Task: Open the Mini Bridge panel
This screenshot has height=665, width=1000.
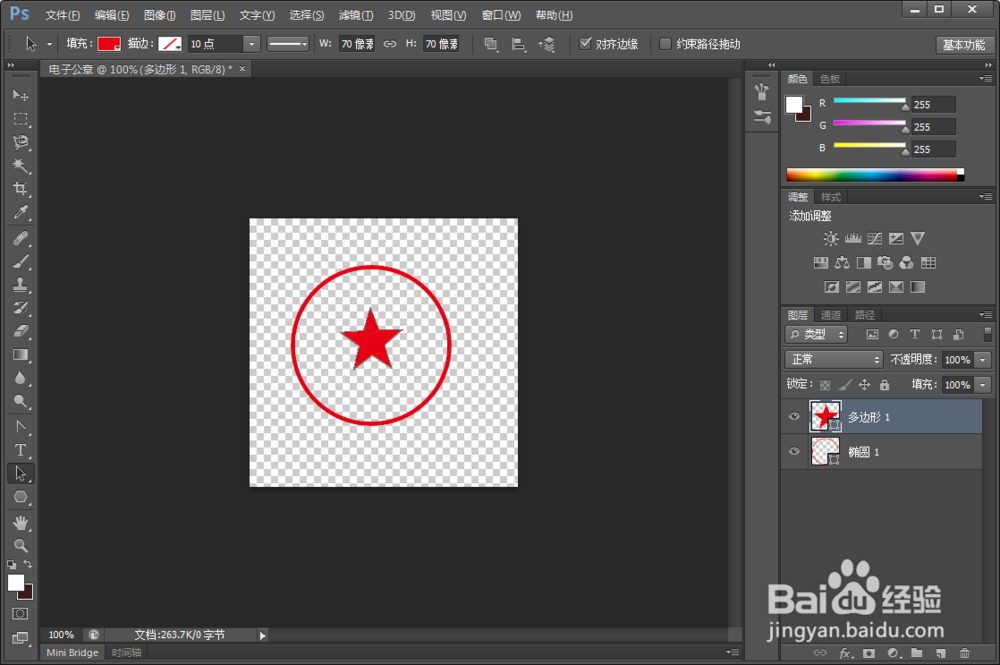Action: tap(72, 652)
